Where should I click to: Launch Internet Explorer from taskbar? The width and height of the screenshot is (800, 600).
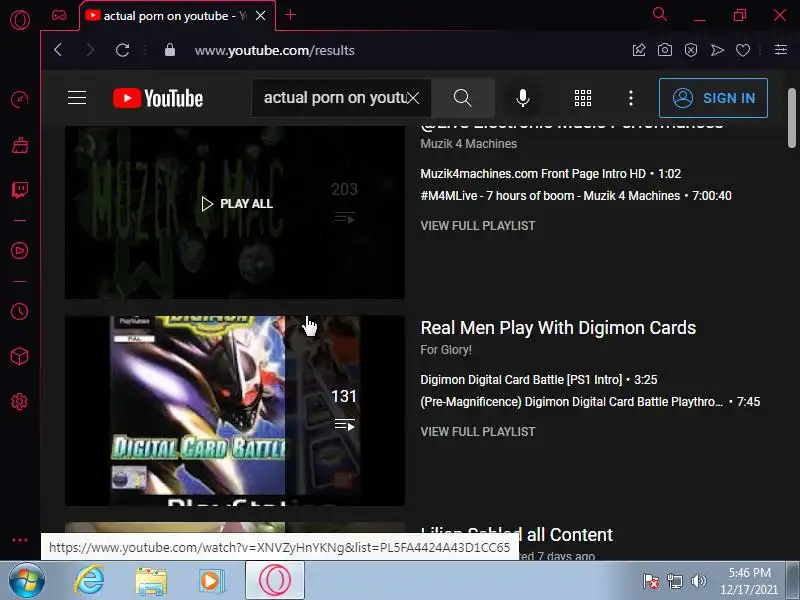89,581
